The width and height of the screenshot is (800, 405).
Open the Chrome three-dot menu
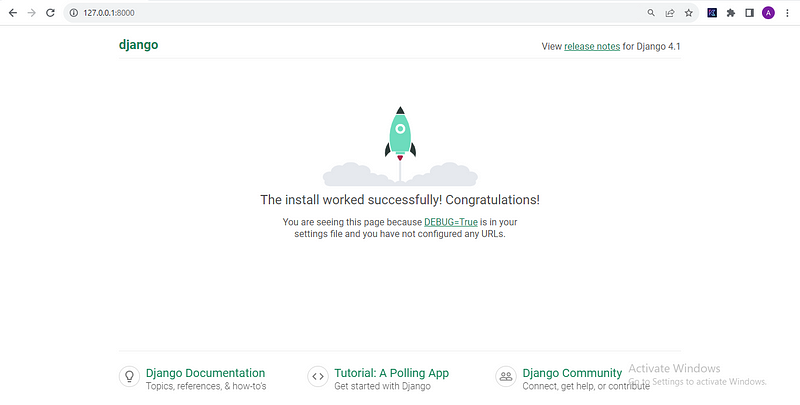[x=787, y=13]
